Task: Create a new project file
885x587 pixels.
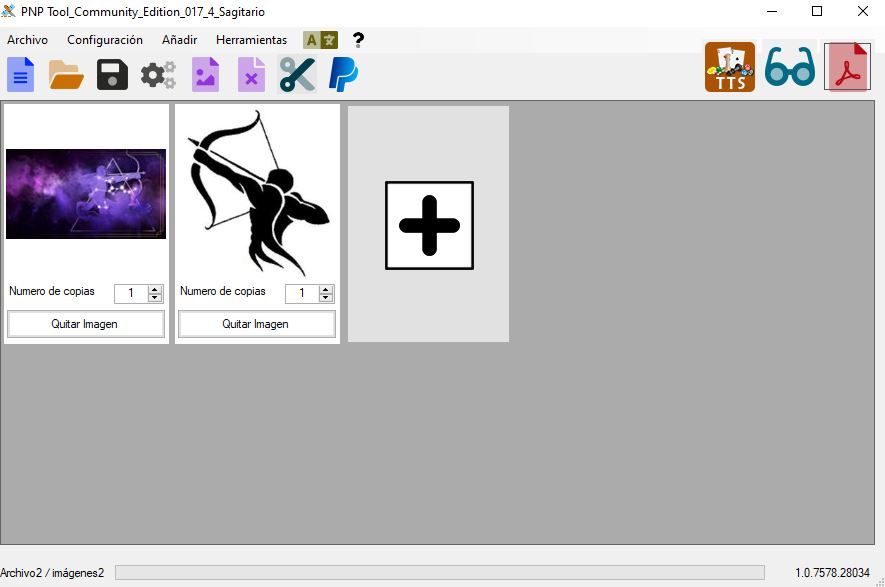Action: [x=20, y=74]
